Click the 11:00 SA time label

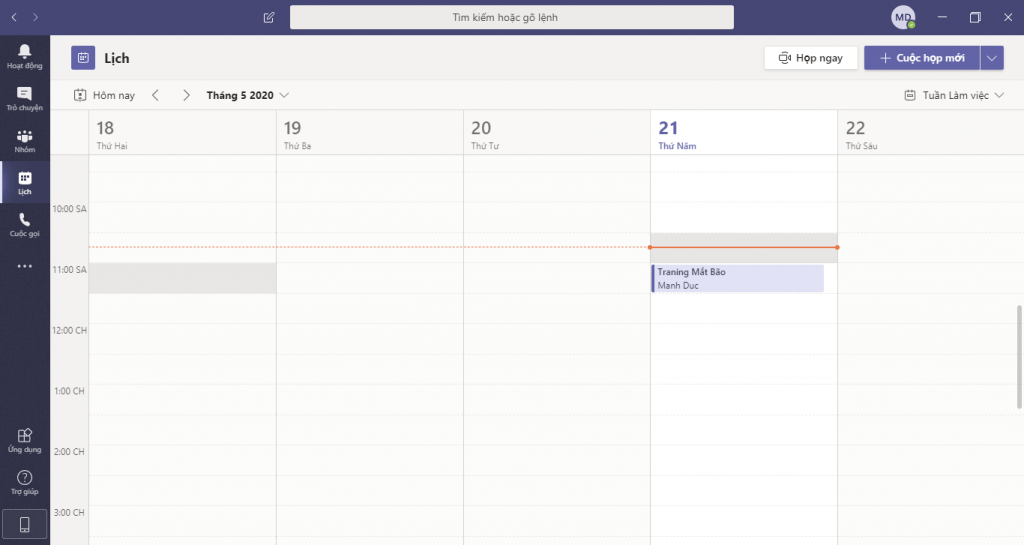(x=69, y=270)
